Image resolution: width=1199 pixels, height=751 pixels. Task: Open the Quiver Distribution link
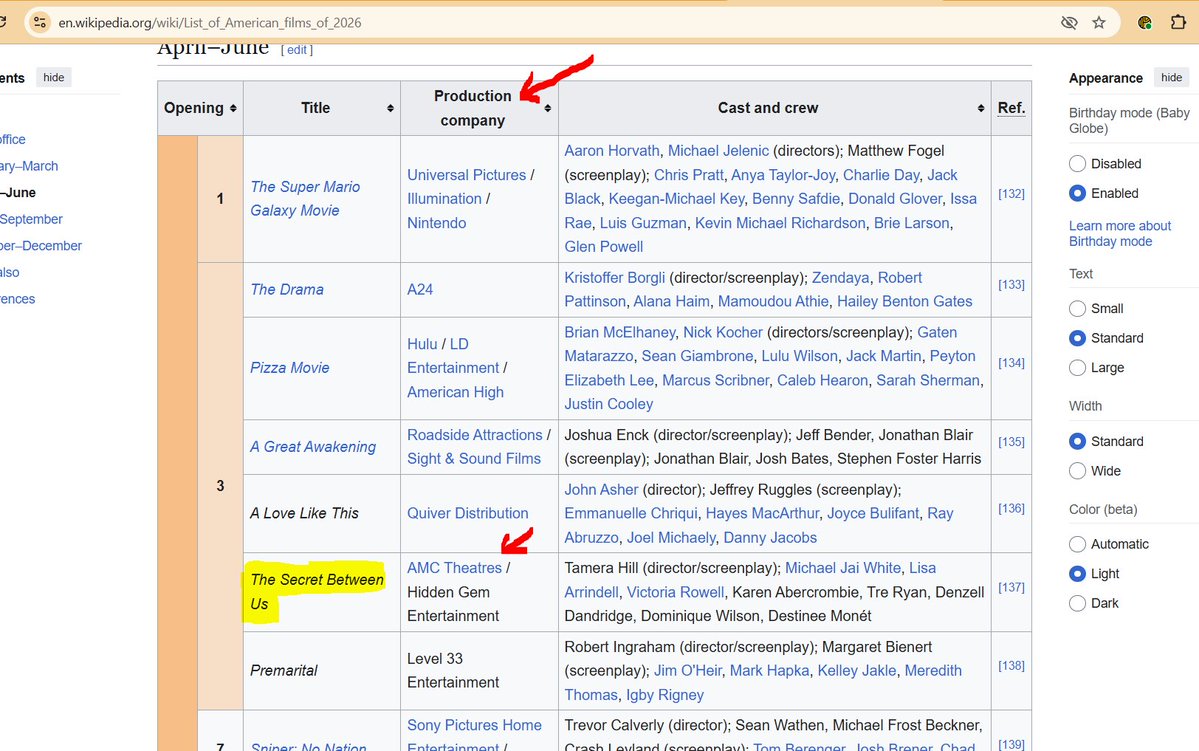point(467,513)
